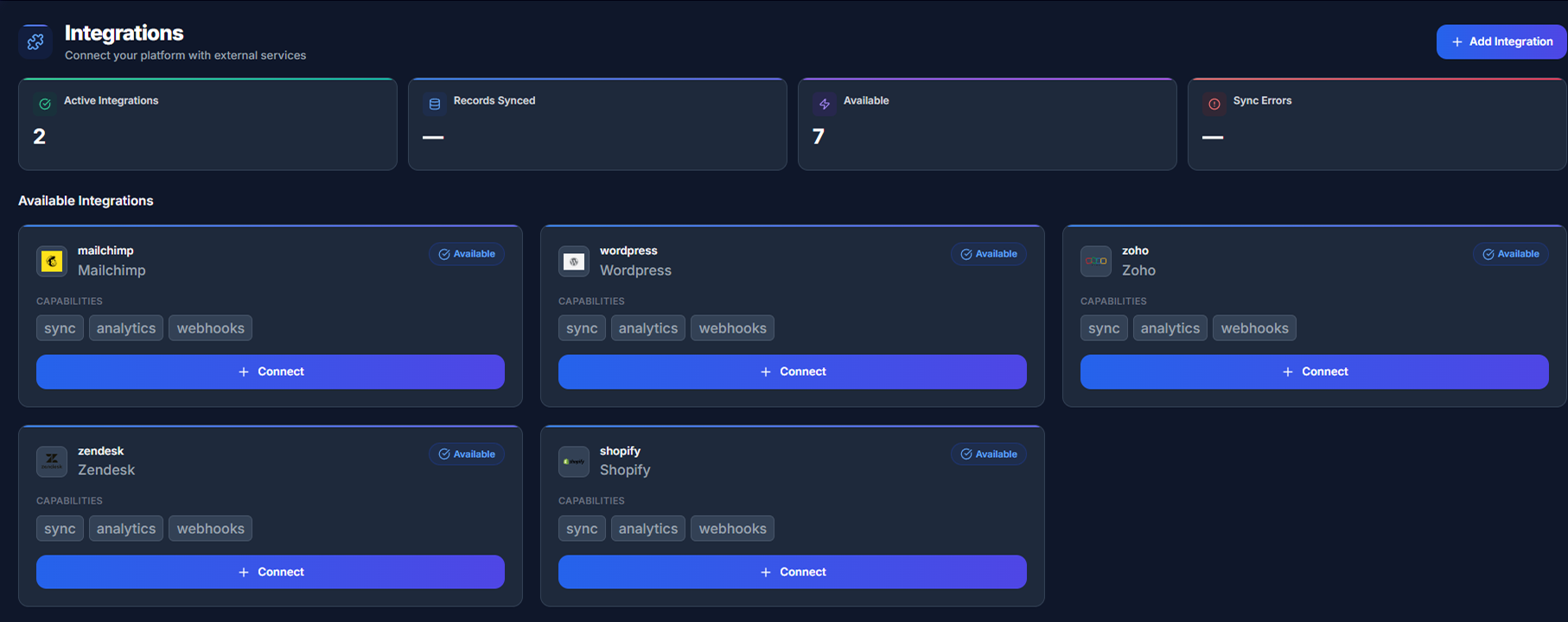
Task: Click the webhooks tag on Shopify card
Action: [733, 529]
